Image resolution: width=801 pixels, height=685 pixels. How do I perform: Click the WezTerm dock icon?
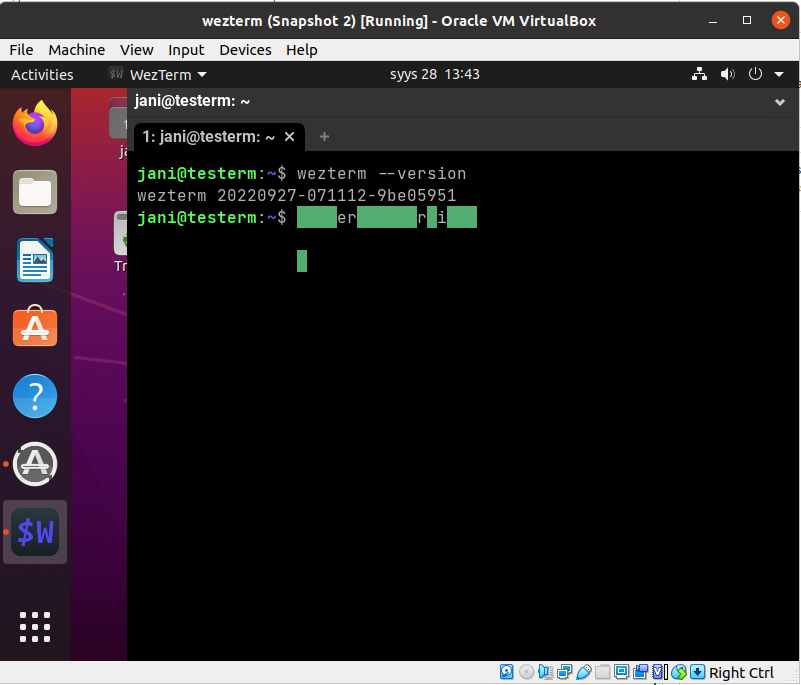(35, 532)
